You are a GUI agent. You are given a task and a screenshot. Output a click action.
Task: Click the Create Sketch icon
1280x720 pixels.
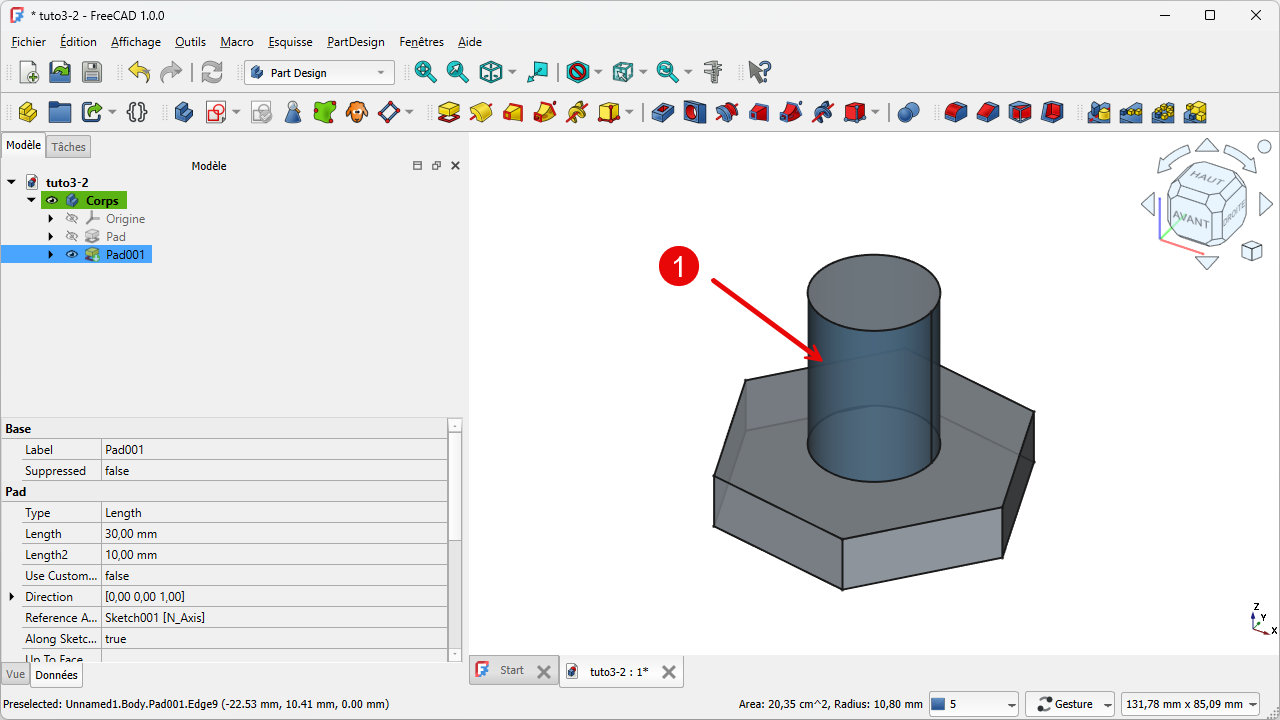216,112
